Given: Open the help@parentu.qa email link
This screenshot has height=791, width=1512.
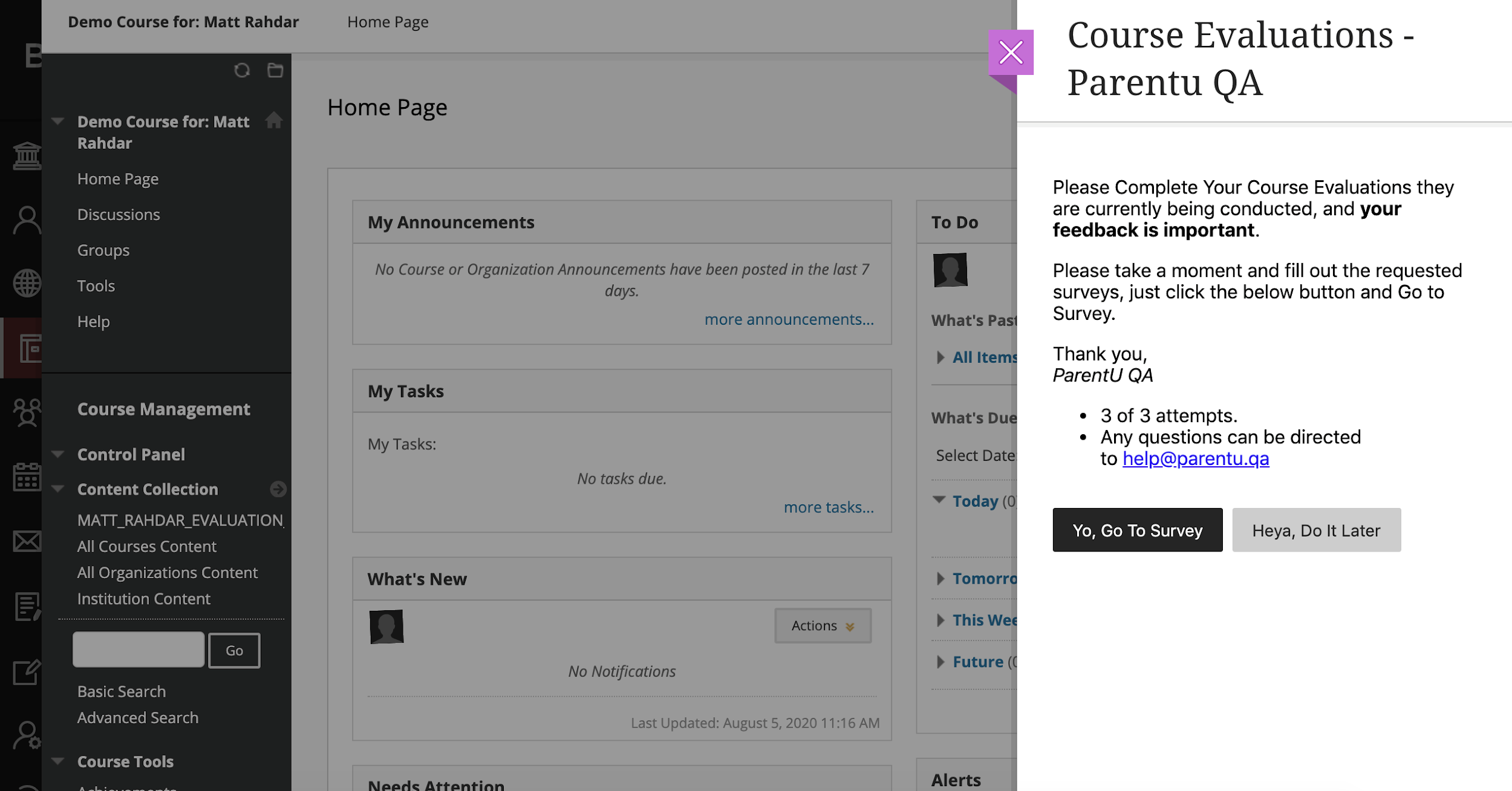Looking at the screenshot, I should (1196, 458).
